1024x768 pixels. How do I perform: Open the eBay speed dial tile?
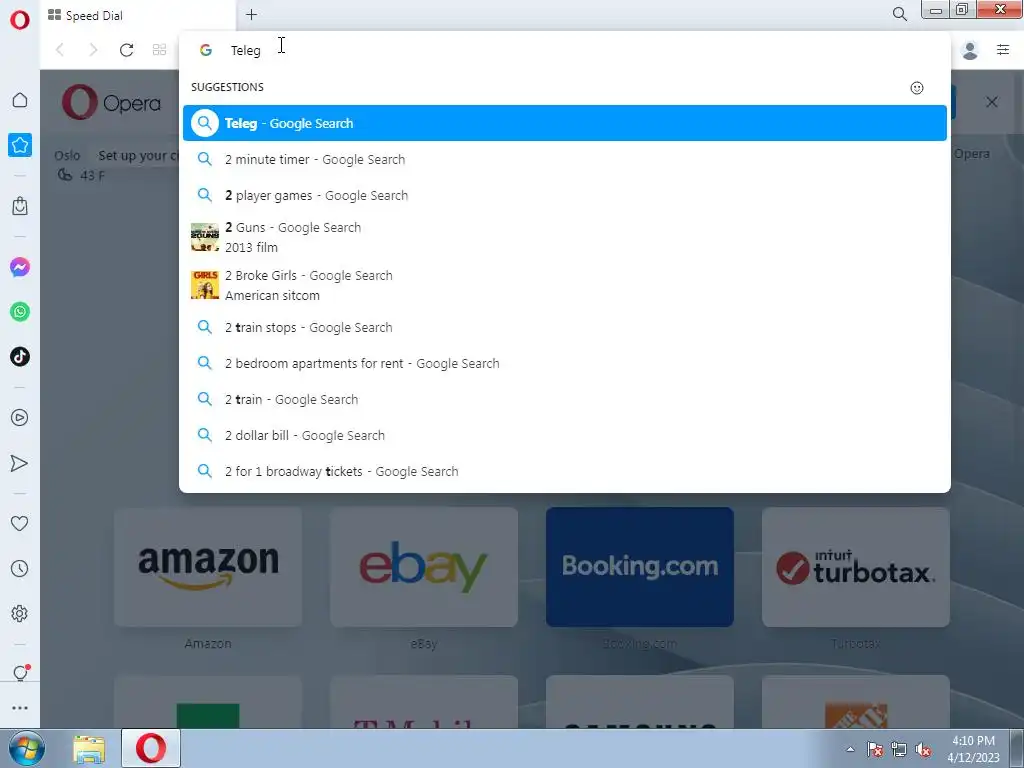point(423,567)
